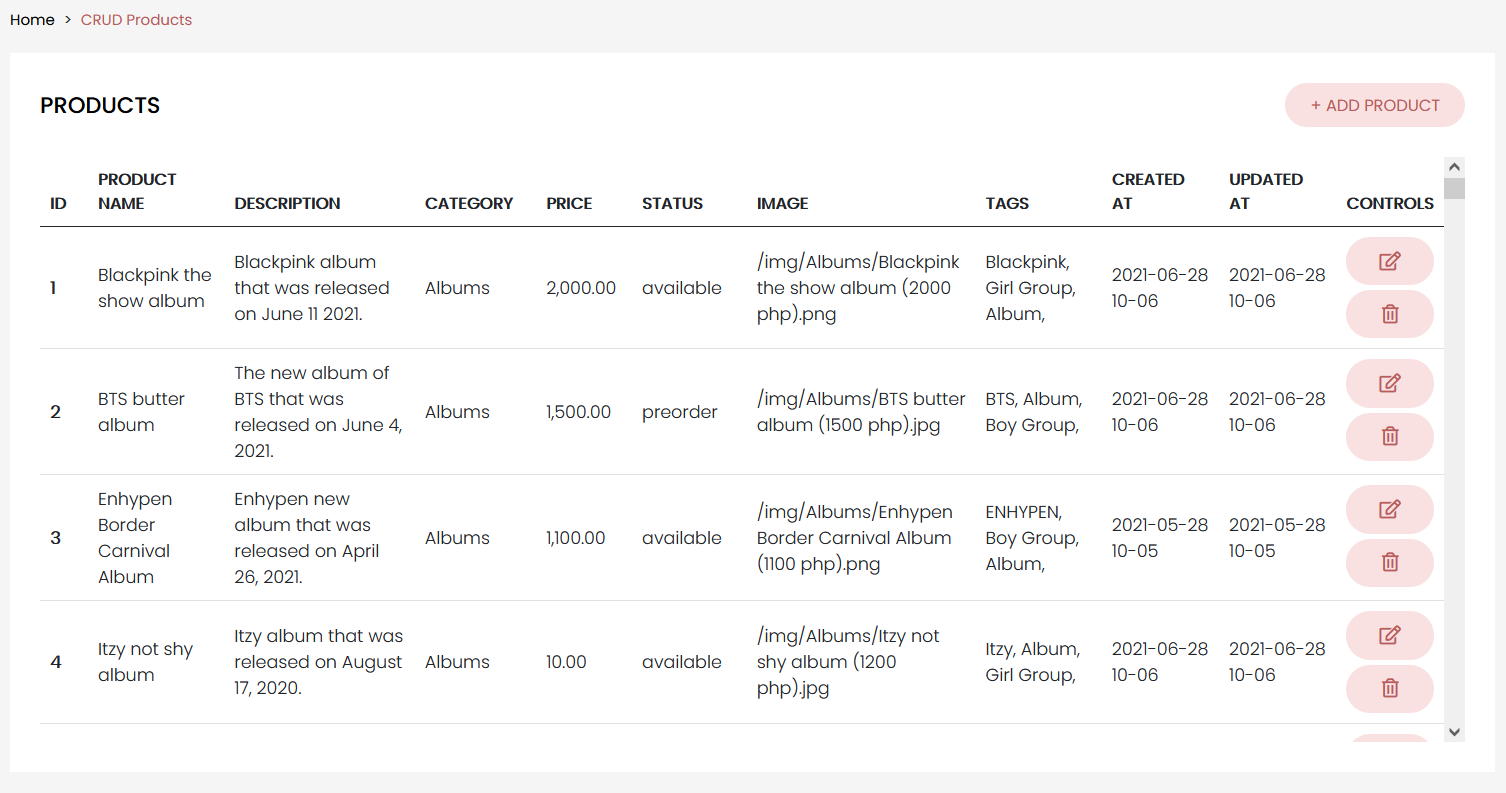Click the table scrollbar up arrow

(1454, 167)
